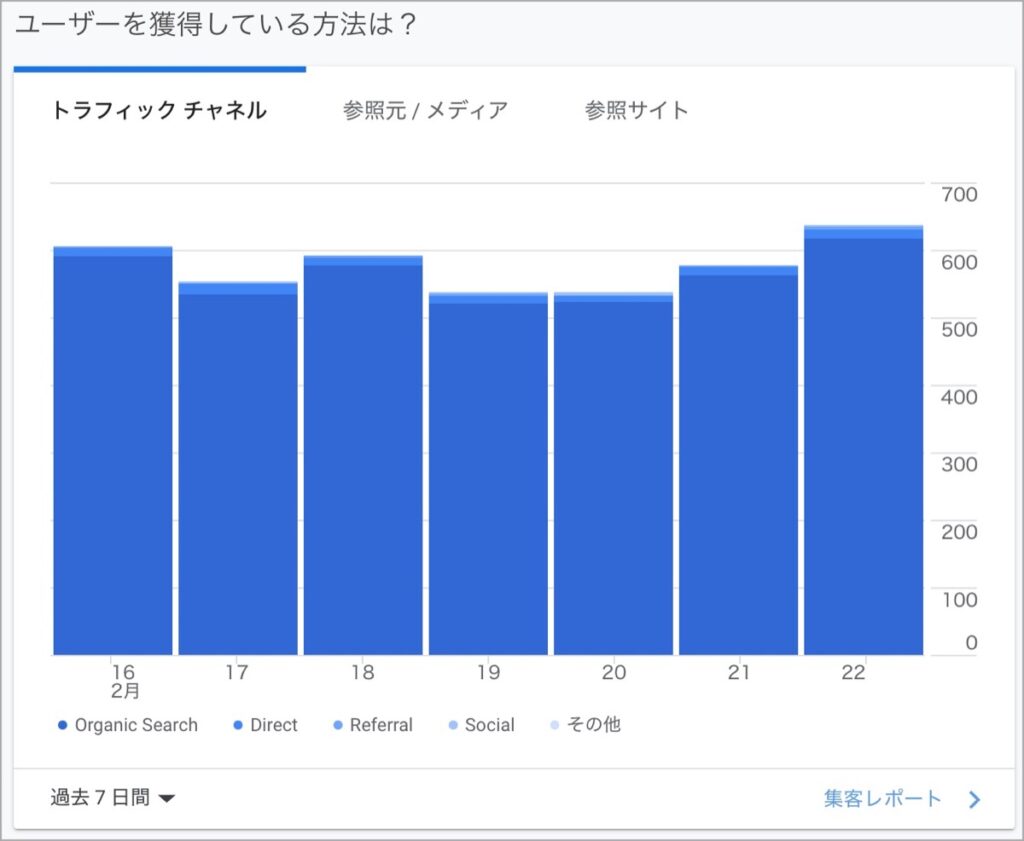Select the Direct legend label

coord(274,725)
